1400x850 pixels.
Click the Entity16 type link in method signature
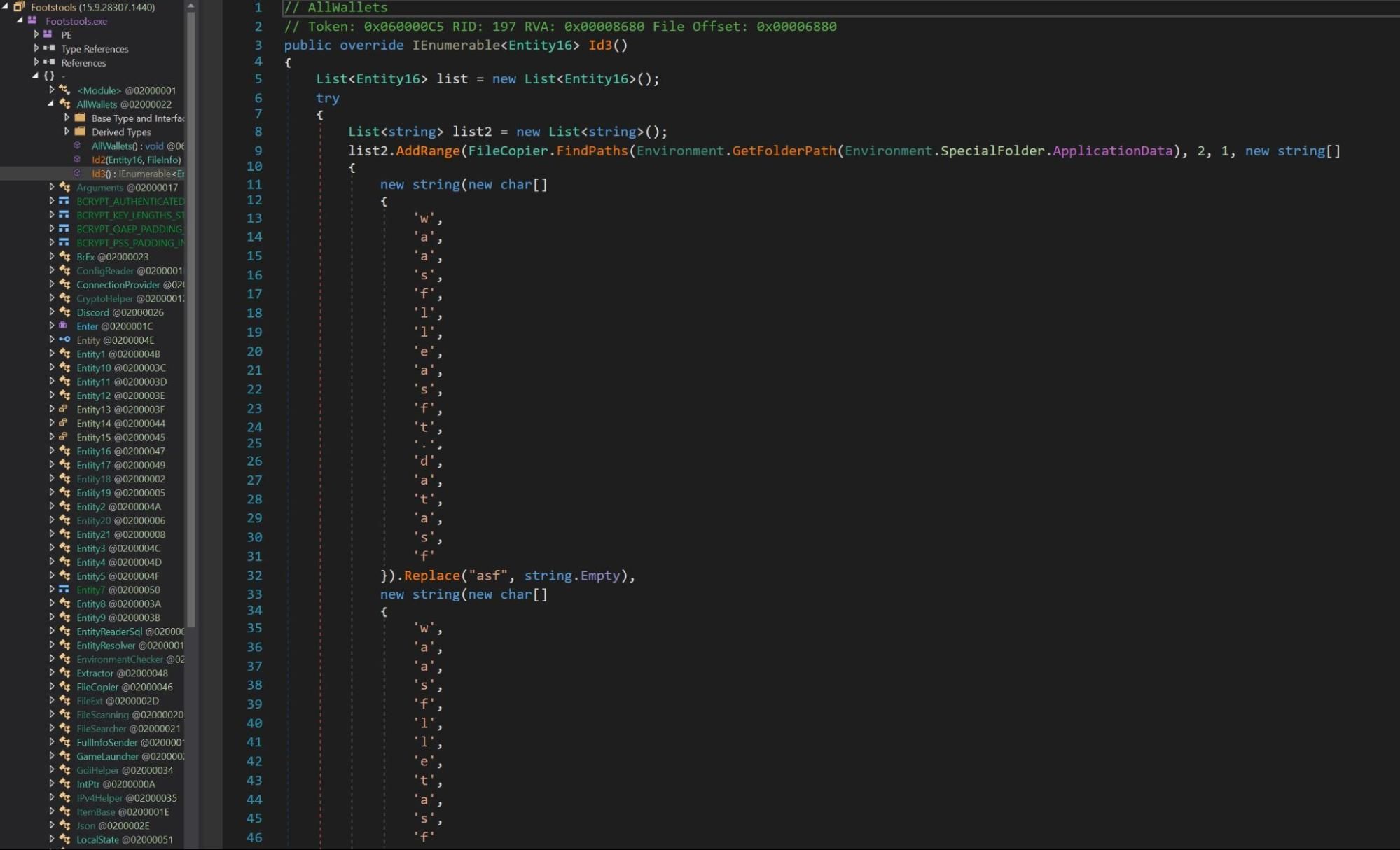[540, 45]
